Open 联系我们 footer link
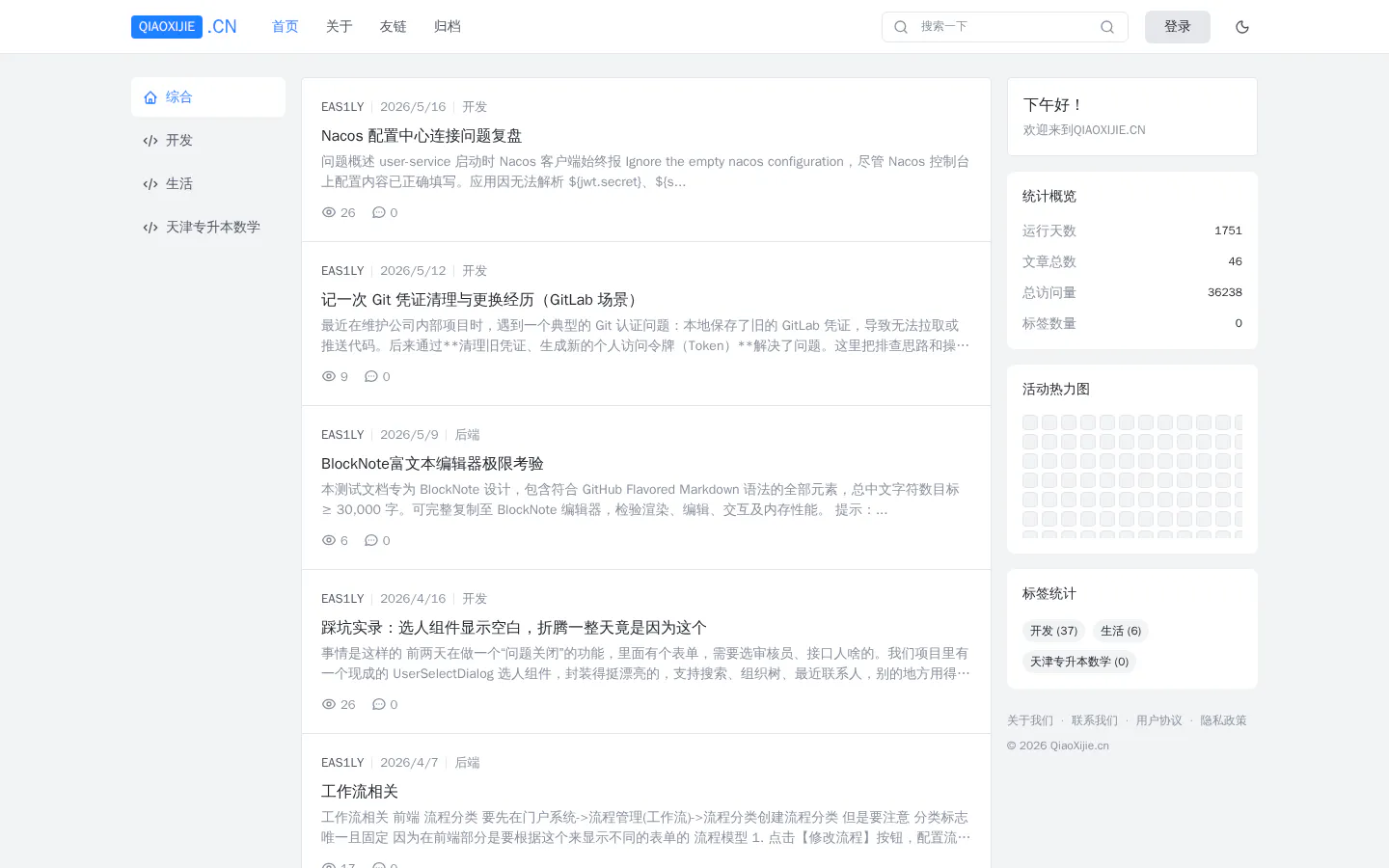The image size is (1389, 868). coord(1095,720)
